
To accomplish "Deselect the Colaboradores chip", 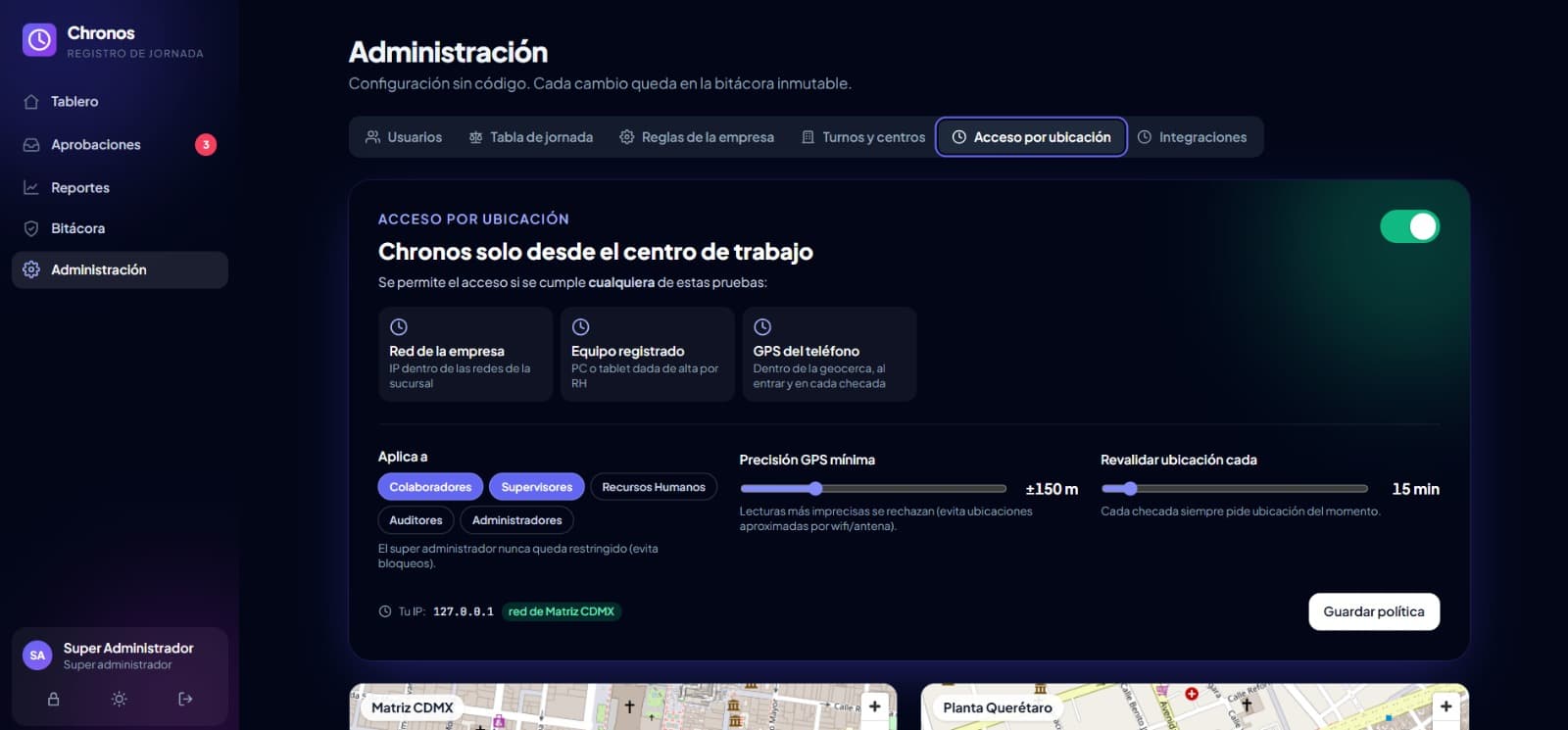I will tap(430, 487).
